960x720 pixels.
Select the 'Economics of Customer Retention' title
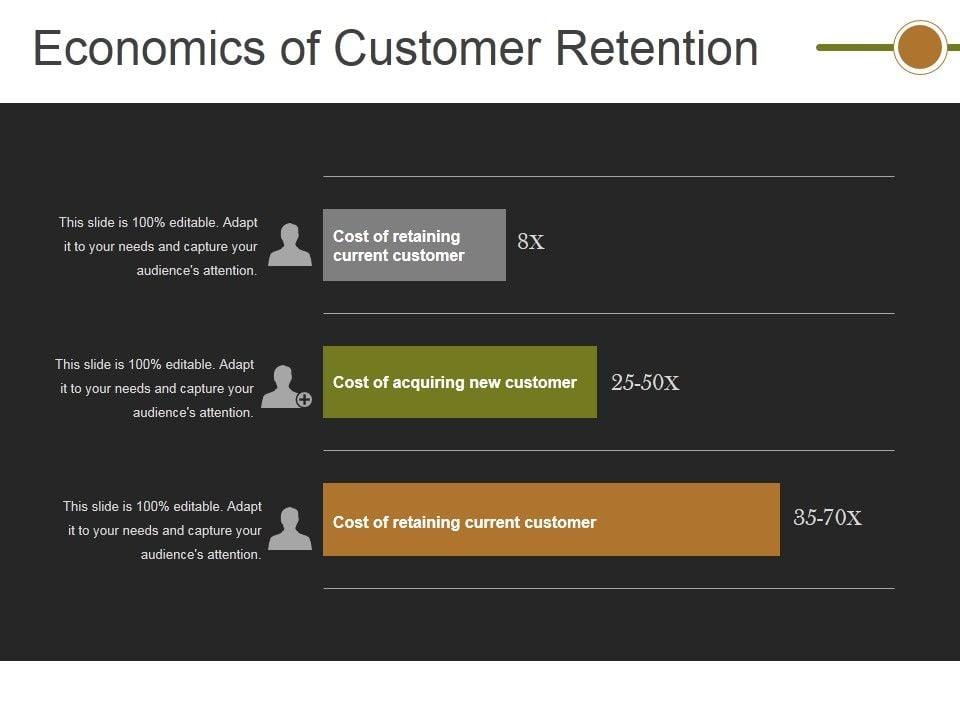point(395,48)
